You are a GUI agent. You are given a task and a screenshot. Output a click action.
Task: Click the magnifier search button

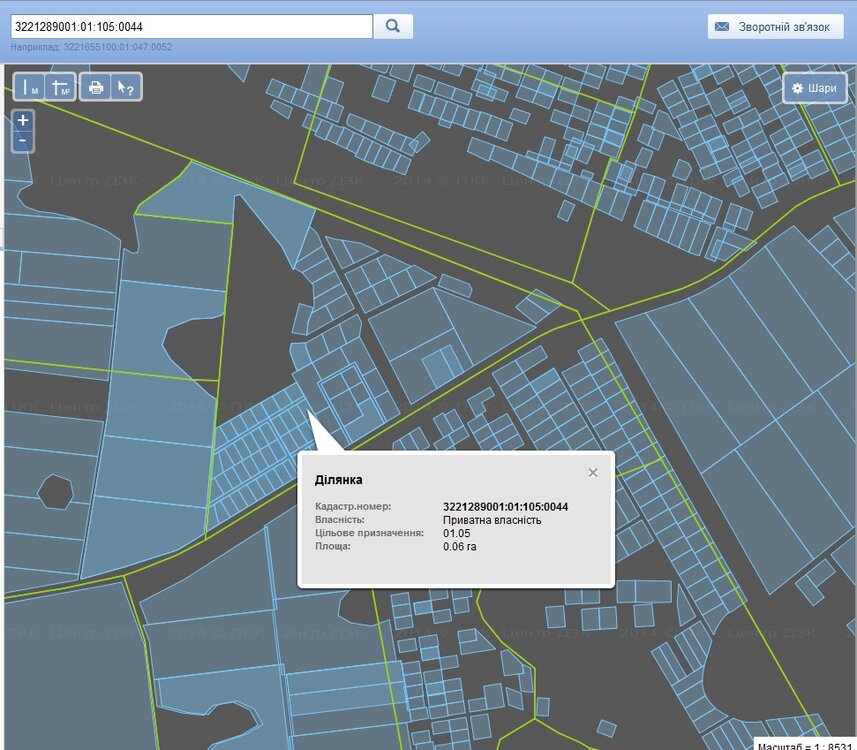[393, 26]
